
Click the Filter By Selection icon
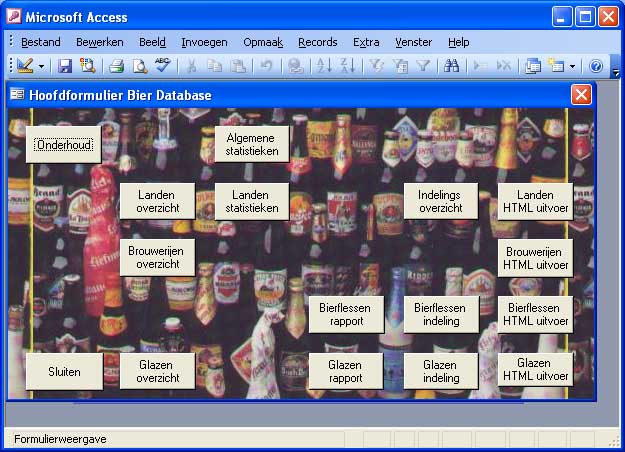tap(376, 66)
